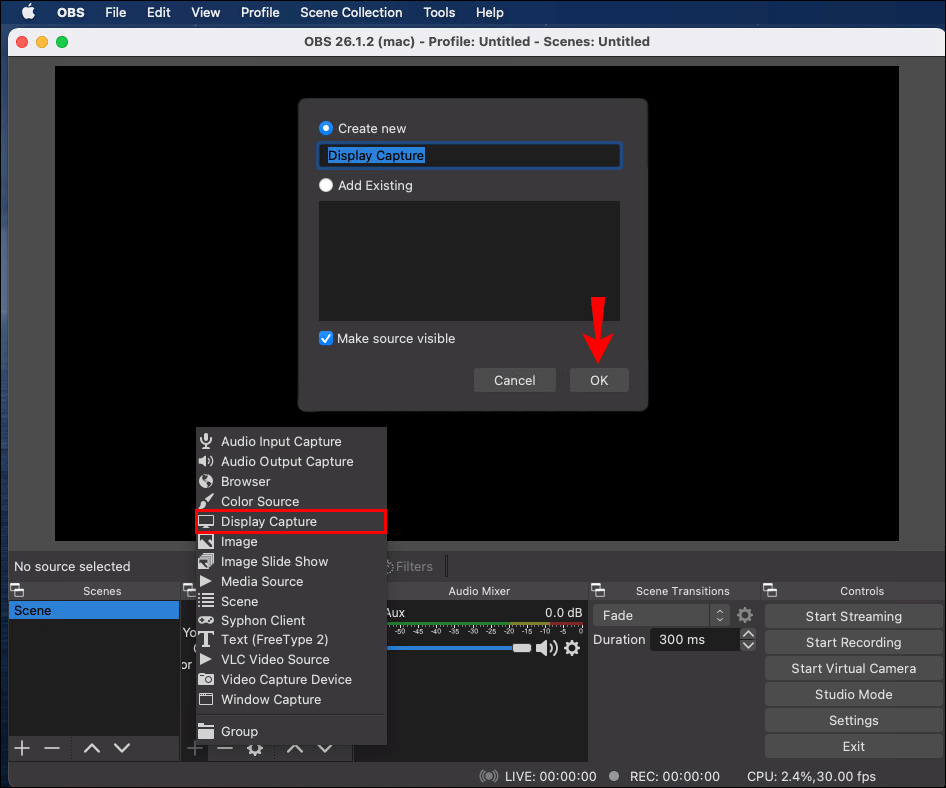Select the Create new radio button
Image resolution: width=946 pixels, height=788 pixels.
[x=325, y=128]
